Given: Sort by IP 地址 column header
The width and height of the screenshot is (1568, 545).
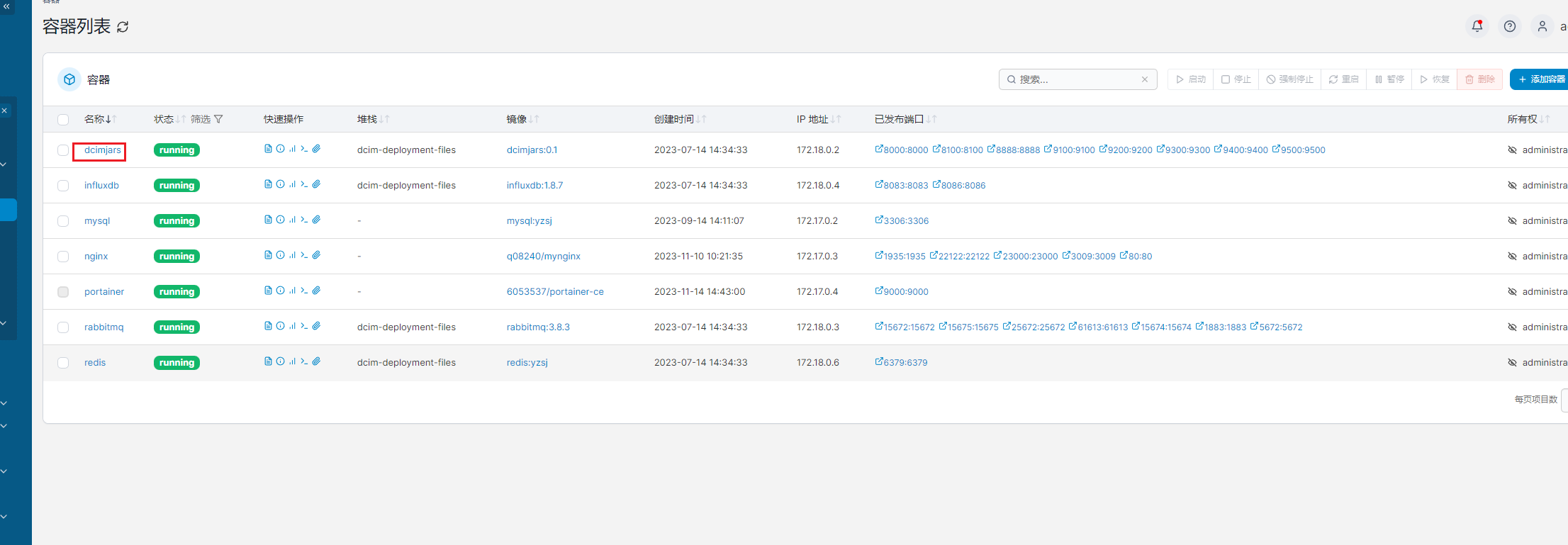Looking at the screenshot, I should [x=818, y=119].
